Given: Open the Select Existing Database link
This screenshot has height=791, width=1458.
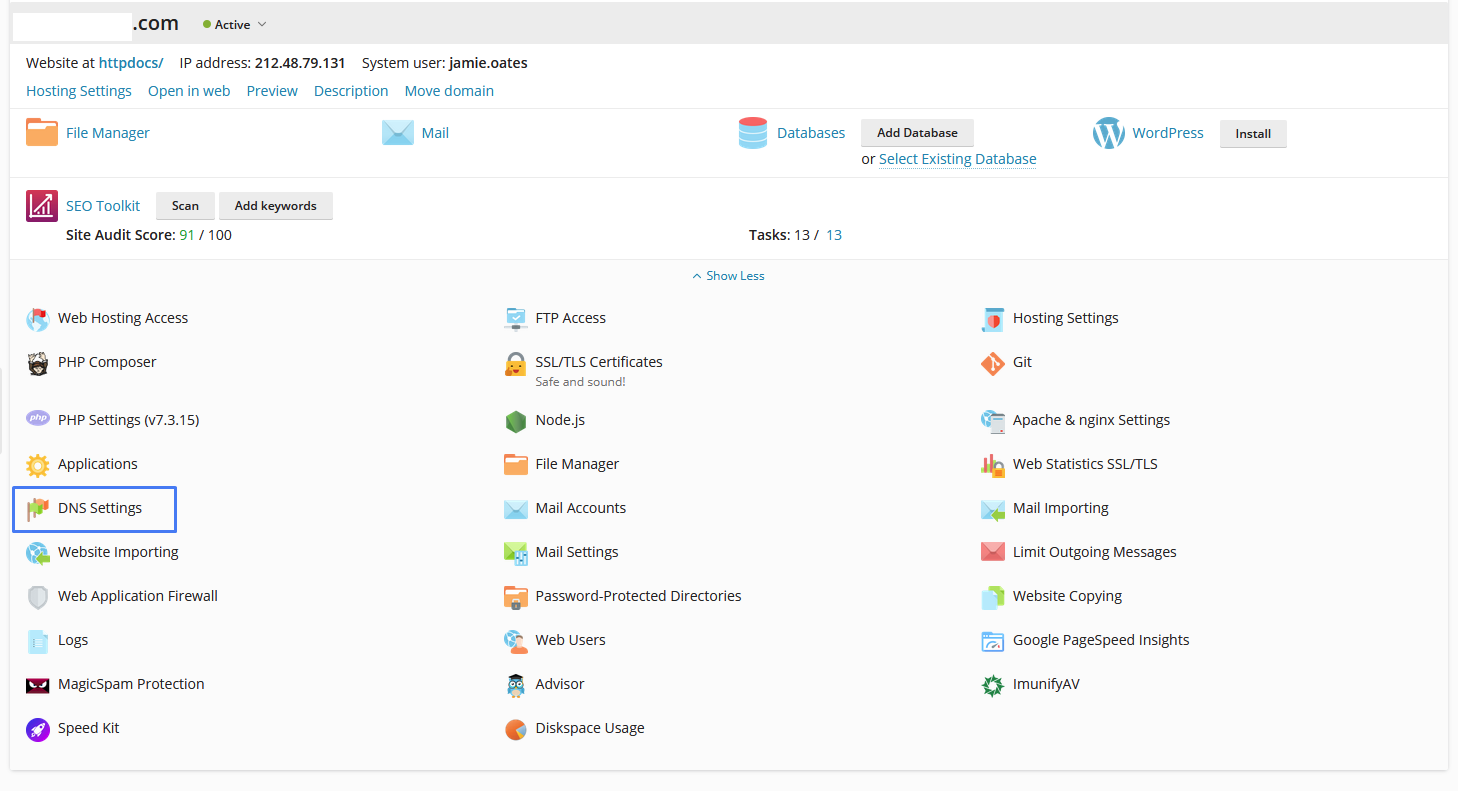Looking at the screenshot, I should click(957, 159).
